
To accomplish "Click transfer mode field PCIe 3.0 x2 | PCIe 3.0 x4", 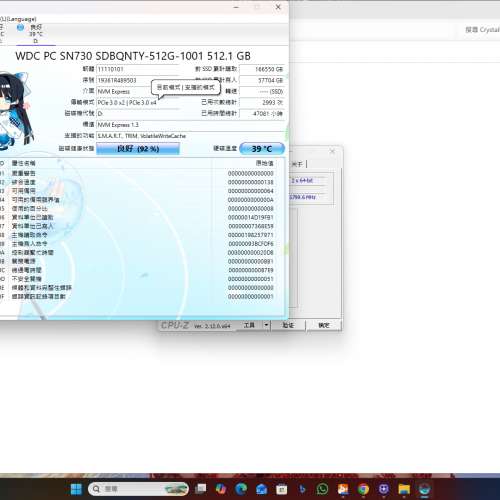I will (x=138, y=102).
